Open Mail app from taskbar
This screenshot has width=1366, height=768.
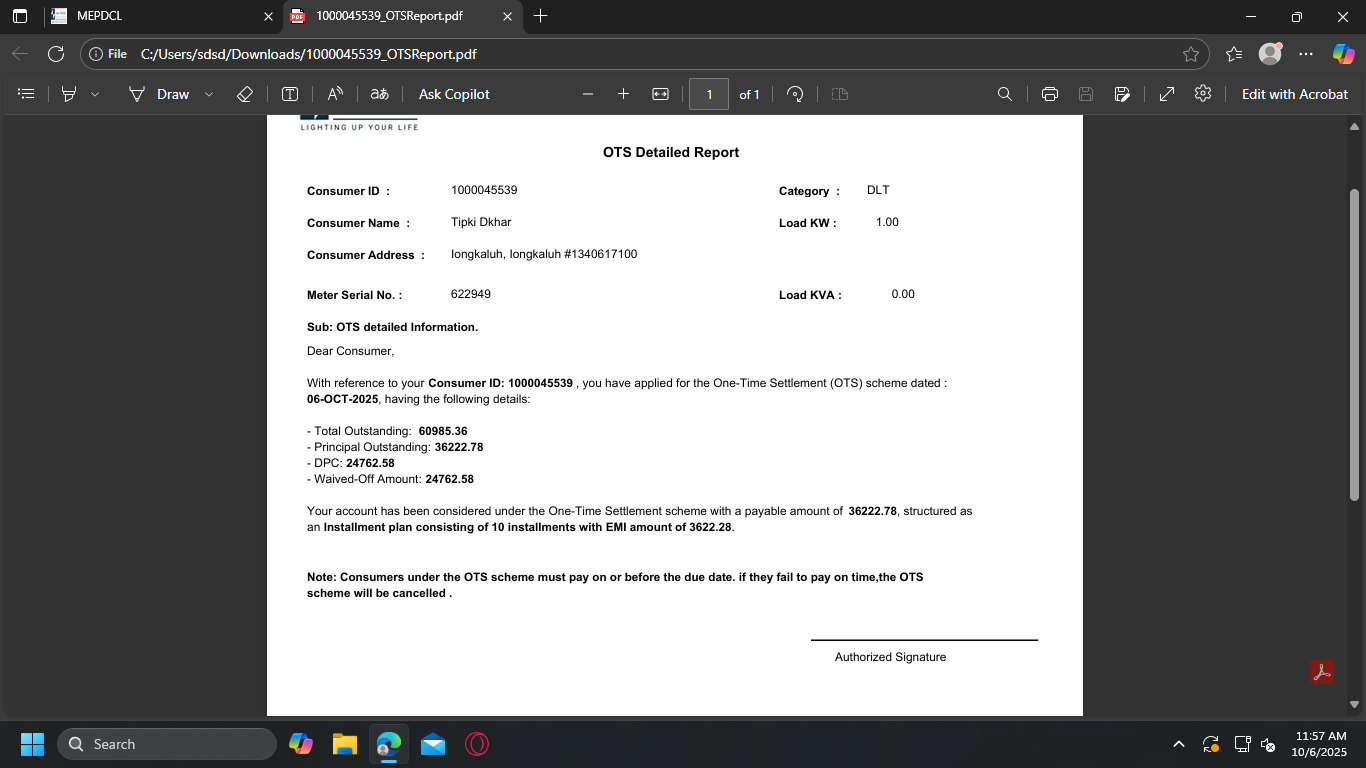tap(433, 744)
